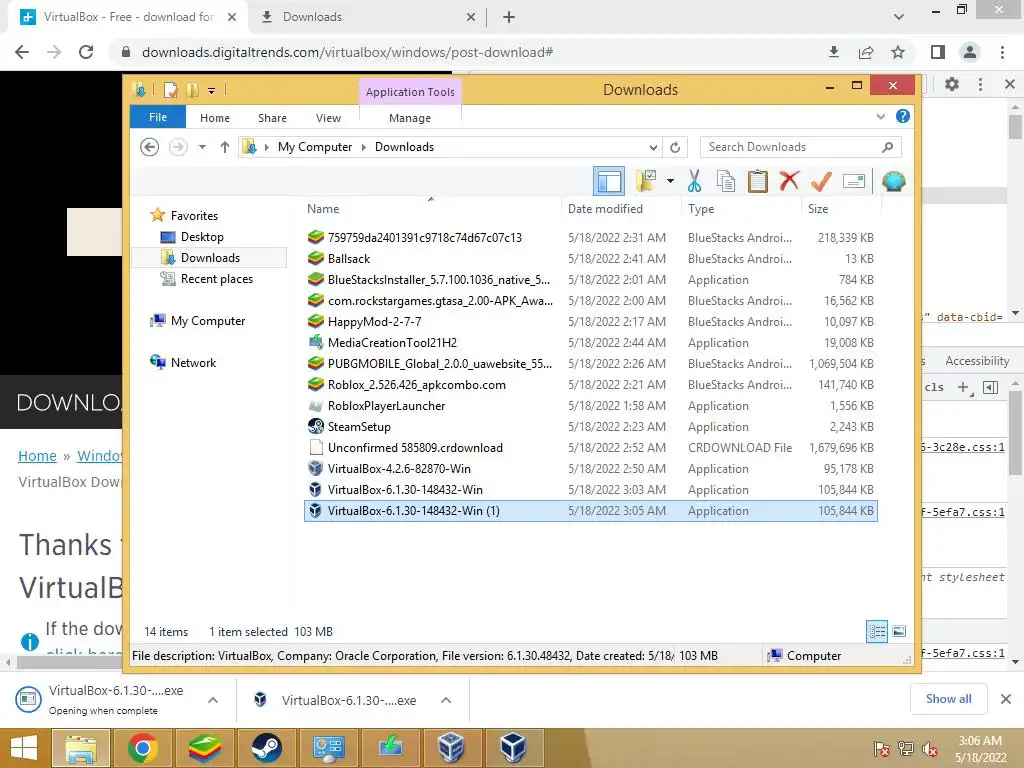Image resolution: width=1024 pixels, height=768 pixels.
Task: Click the Explorer Back arrow button
Action: (150, 147)
